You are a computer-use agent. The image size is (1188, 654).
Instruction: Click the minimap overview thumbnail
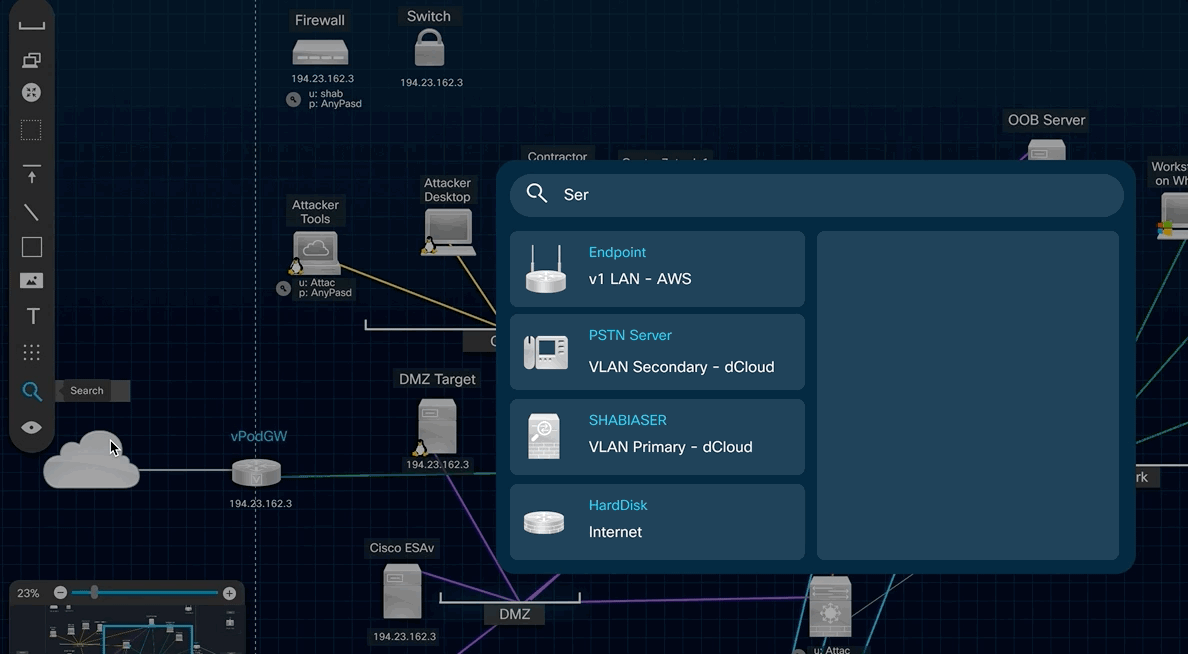coord(127,630)
